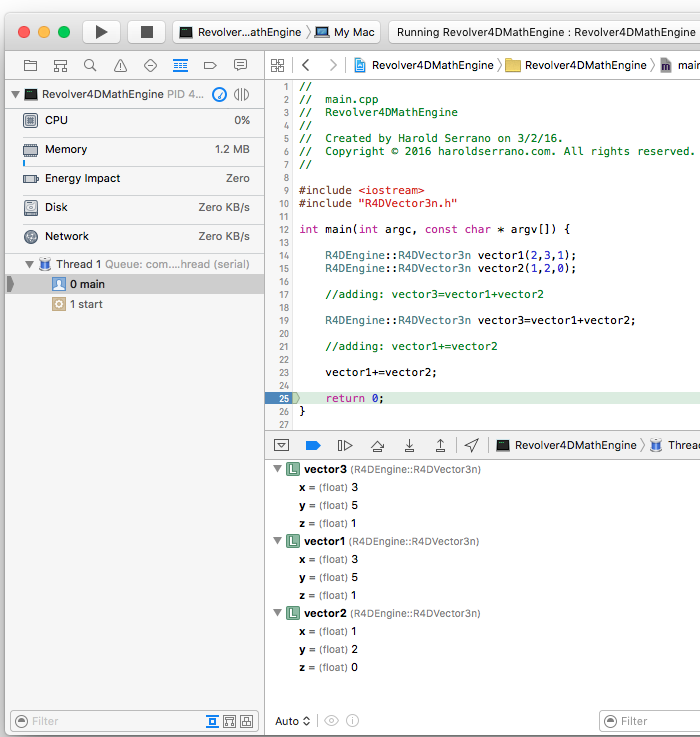Select vector2 z = (float) 0 row
The height and width of the screenshot is (737, 700).
point(482,667)
